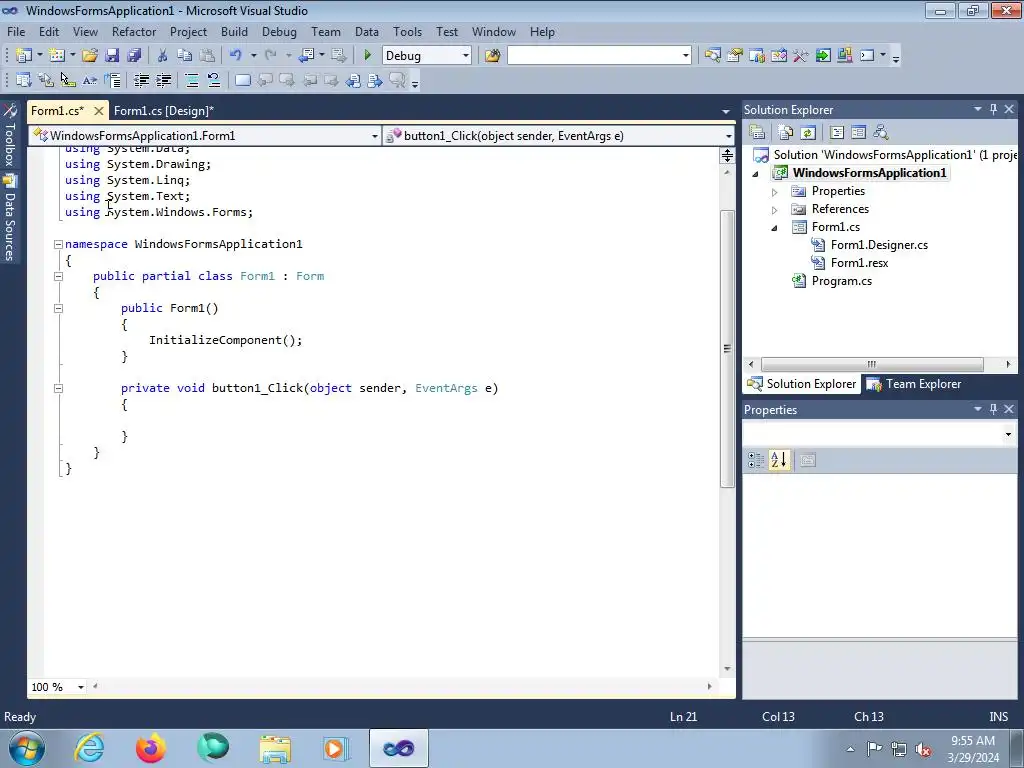The height and width of the screenshot is (768, 1024).
Task: Click the Display Parameter Info icon
Action: click(46, 80)
